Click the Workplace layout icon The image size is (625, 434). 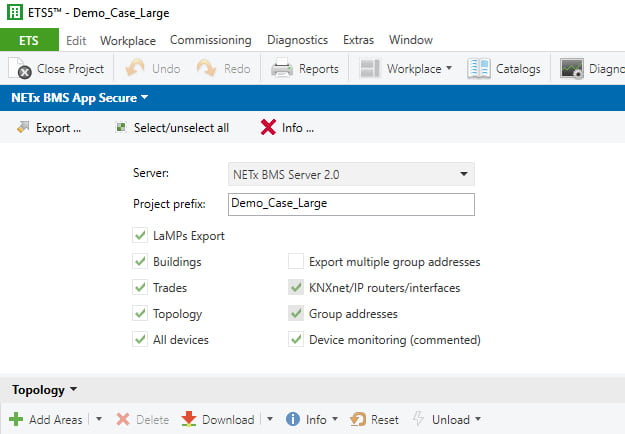point(370,69)
